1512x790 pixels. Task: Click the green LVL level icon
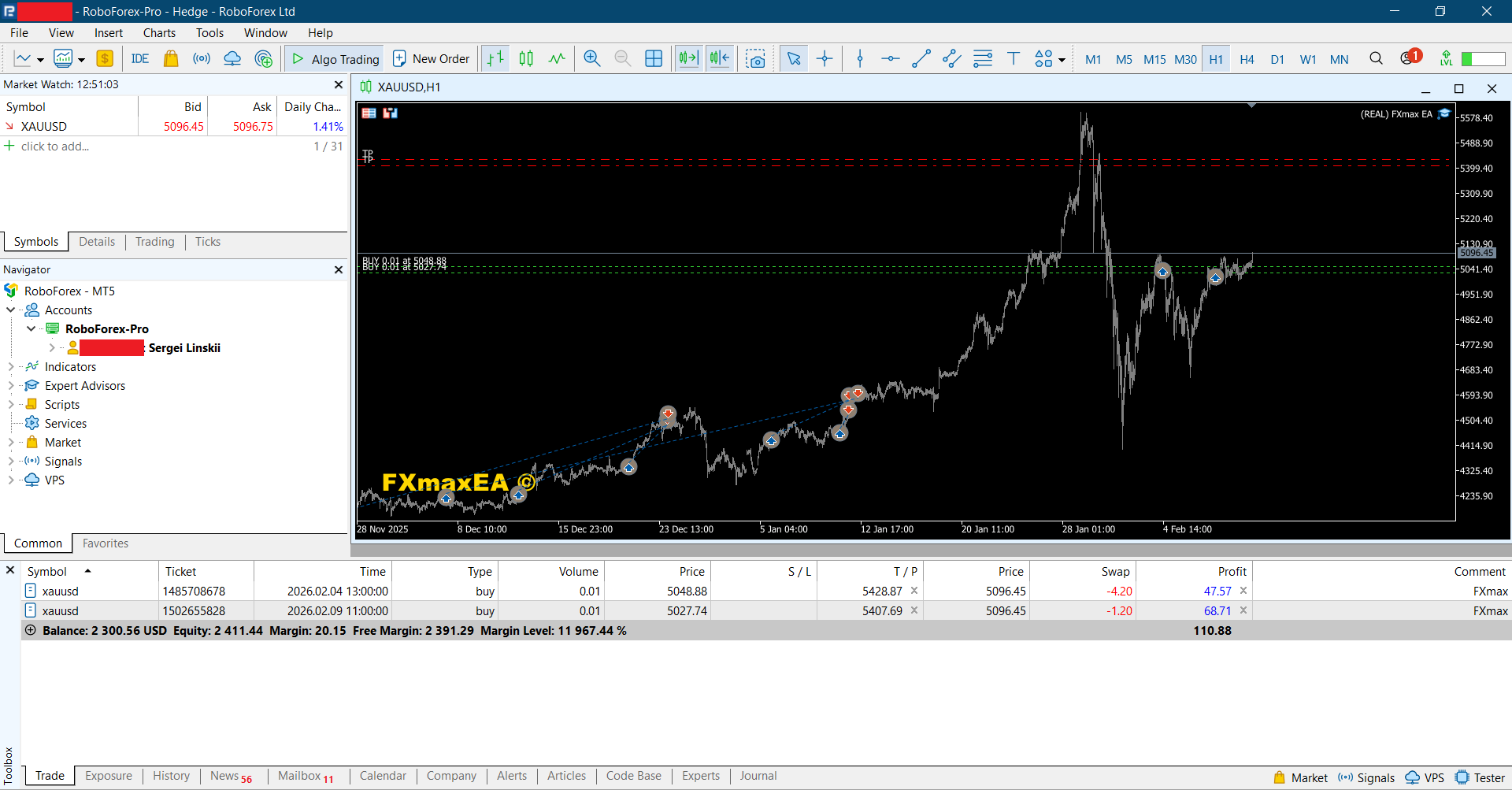point(1446,58)
